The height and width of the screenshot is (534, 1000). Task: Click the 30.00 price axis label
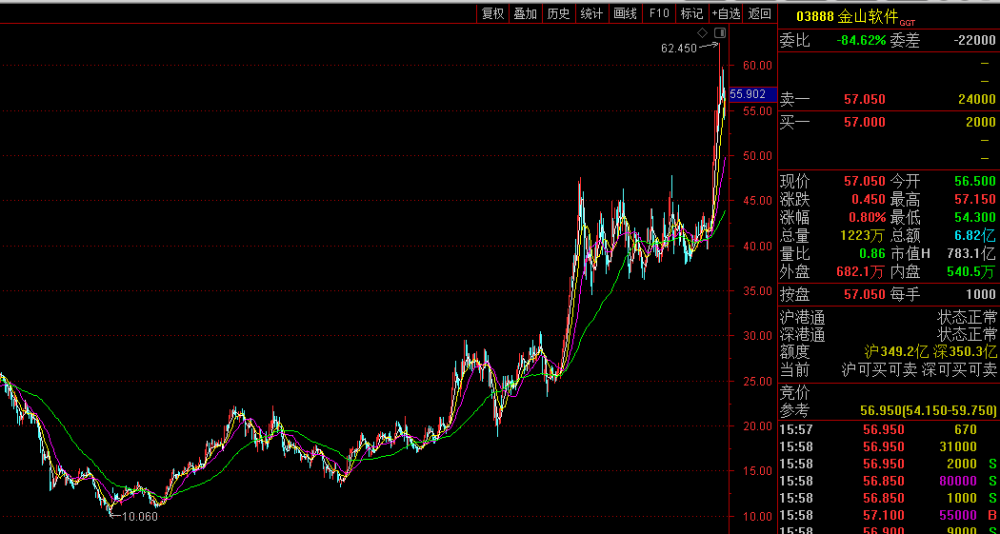(756, 336)
